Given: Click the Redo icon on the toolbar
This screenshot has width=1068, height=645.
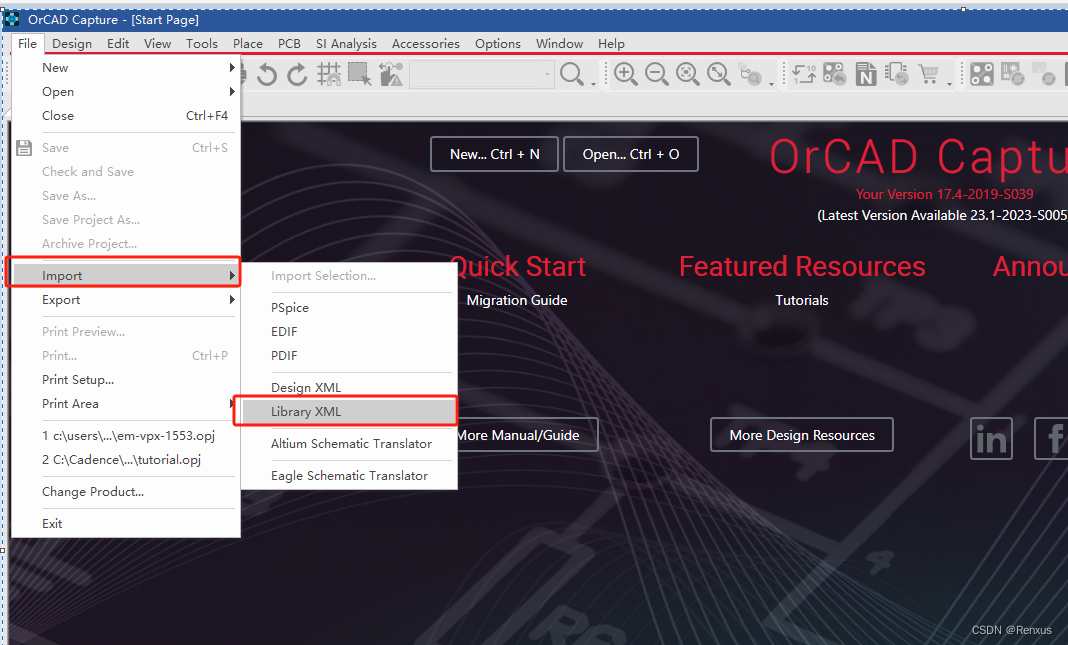Looking at the screenshot, I should click(297, 73).
